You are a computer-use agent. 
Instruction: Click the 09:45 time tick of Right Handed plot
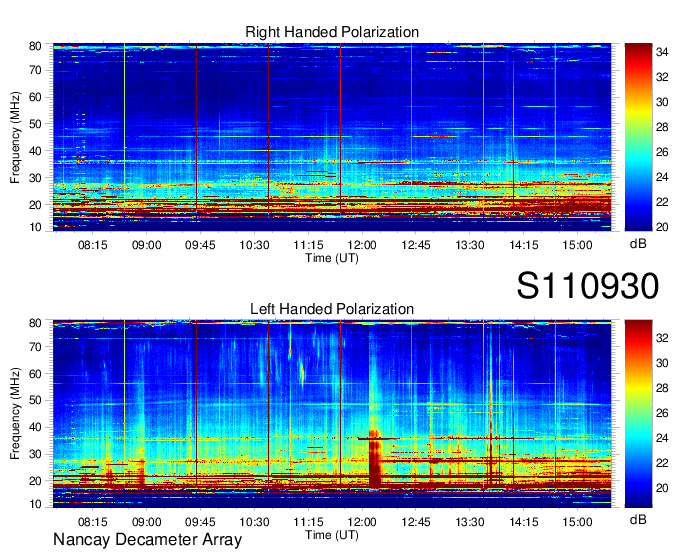click(200, 245)
